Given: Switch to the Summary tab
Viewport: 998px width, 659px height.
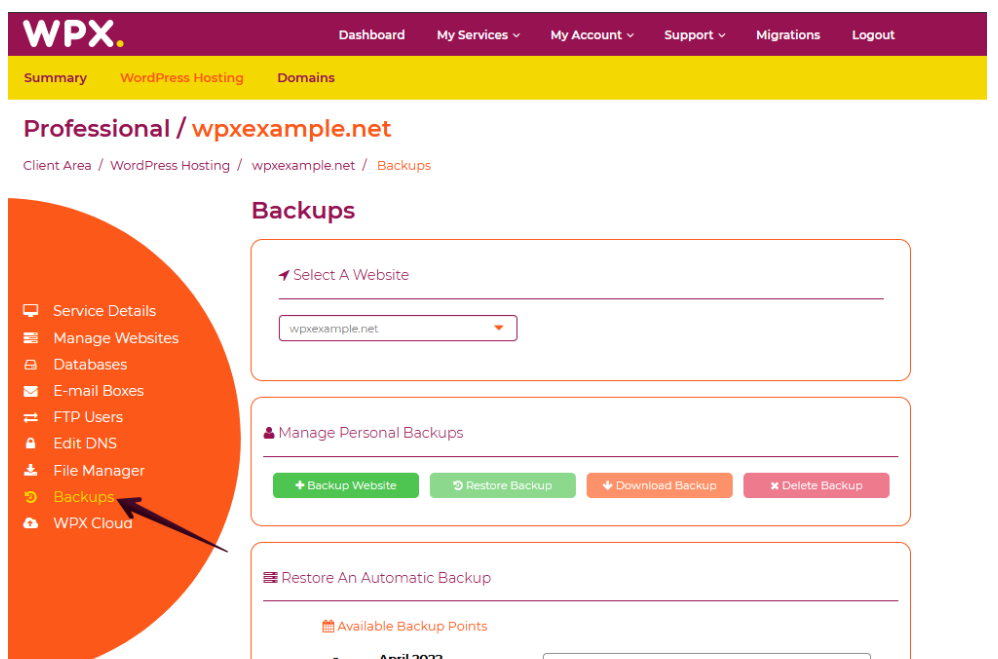Looking at the screenshot, I should 55,78.
